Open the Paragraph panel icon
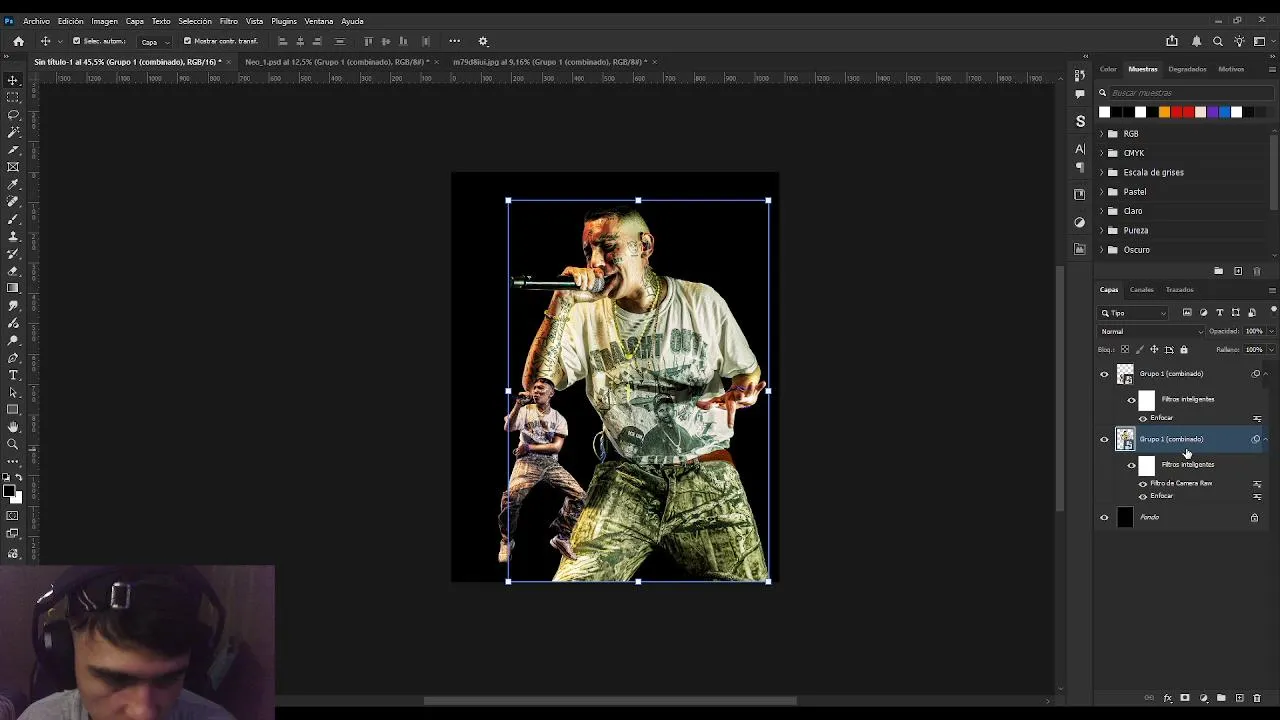The width and height of the screenshot is (1280, 720). click(1080, 167)
